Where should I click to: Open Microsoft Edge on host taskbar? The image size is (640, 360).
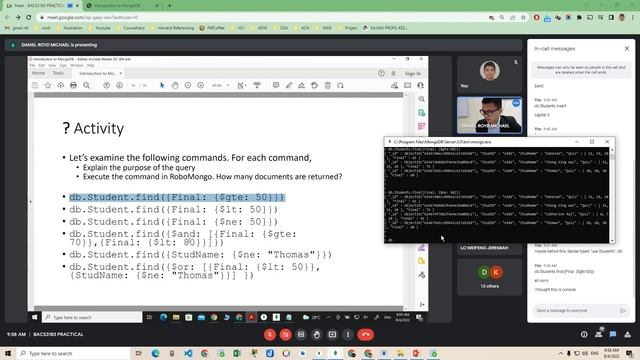[x=156, y=353]
